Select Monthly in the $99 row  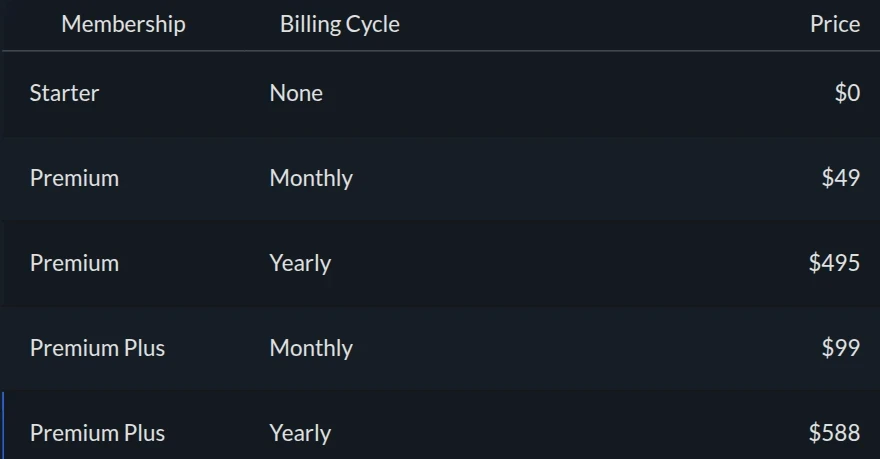(311, 348)
